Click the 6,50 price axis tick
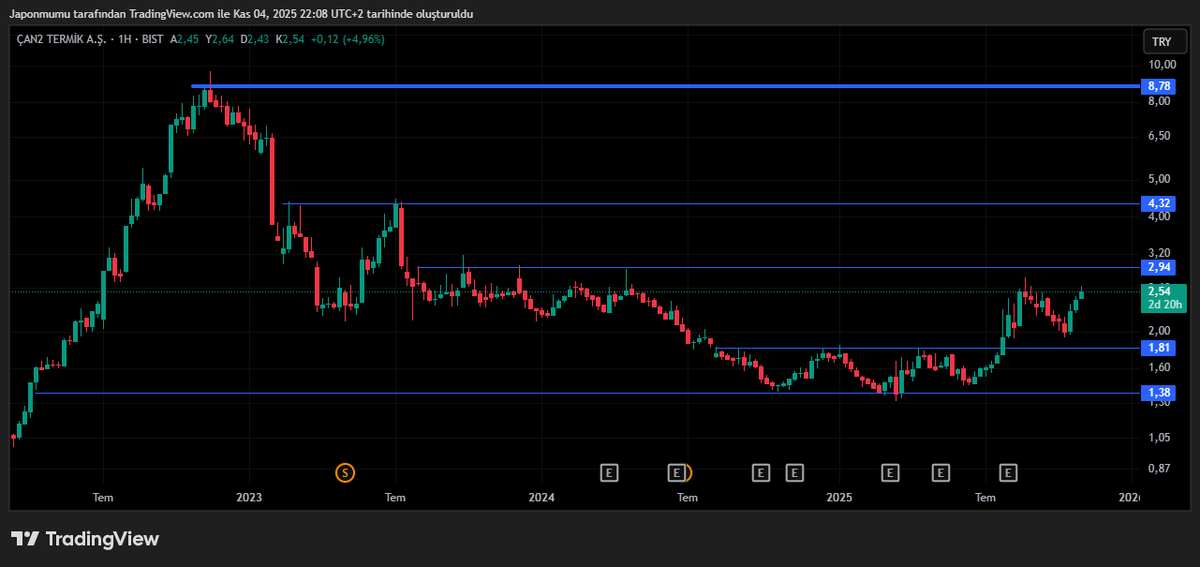 pyautogui.click(x=1160, y=136)
